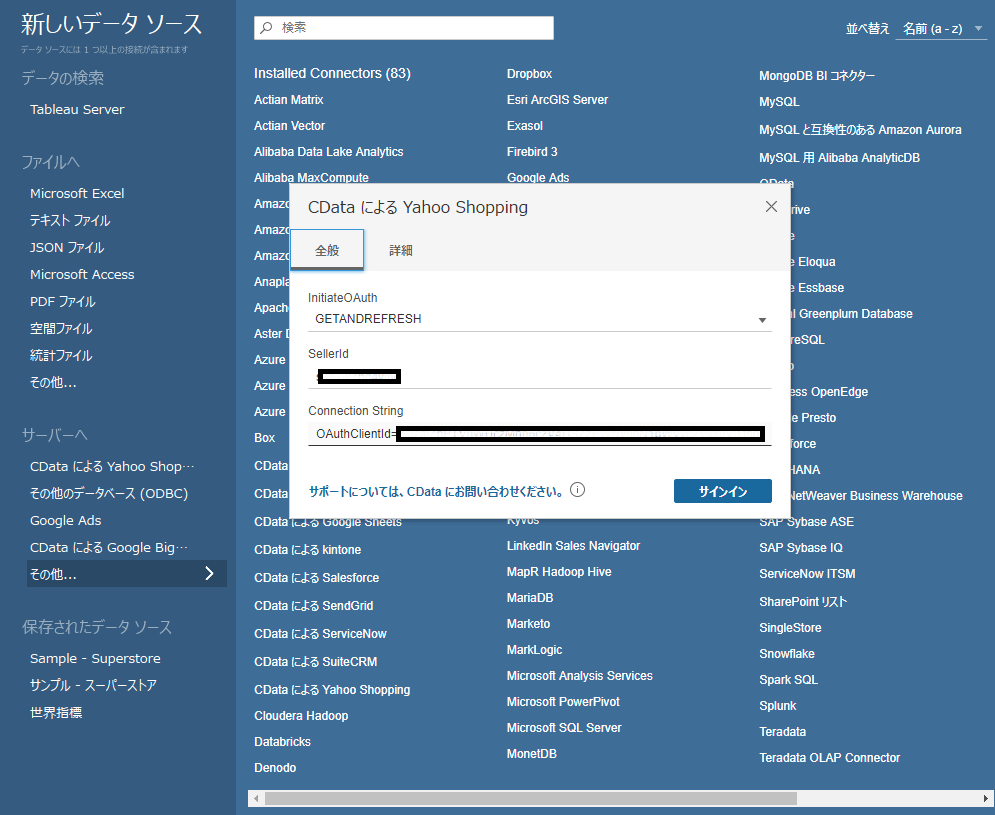Select Alibaba Data Lake Analytics connector

pos(329,152)
